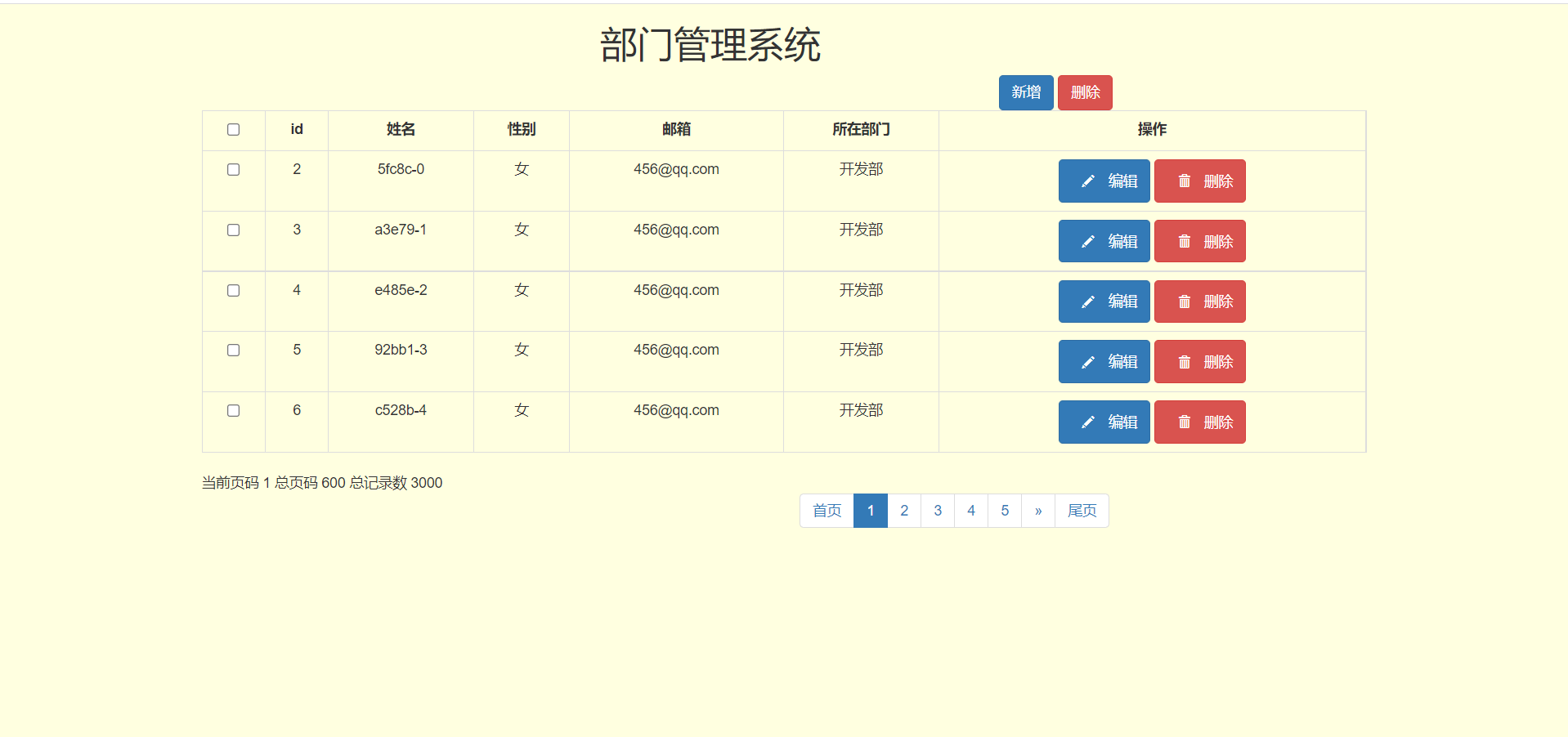Click 开发部 in row 5fc8c-0

pos(861,169)
